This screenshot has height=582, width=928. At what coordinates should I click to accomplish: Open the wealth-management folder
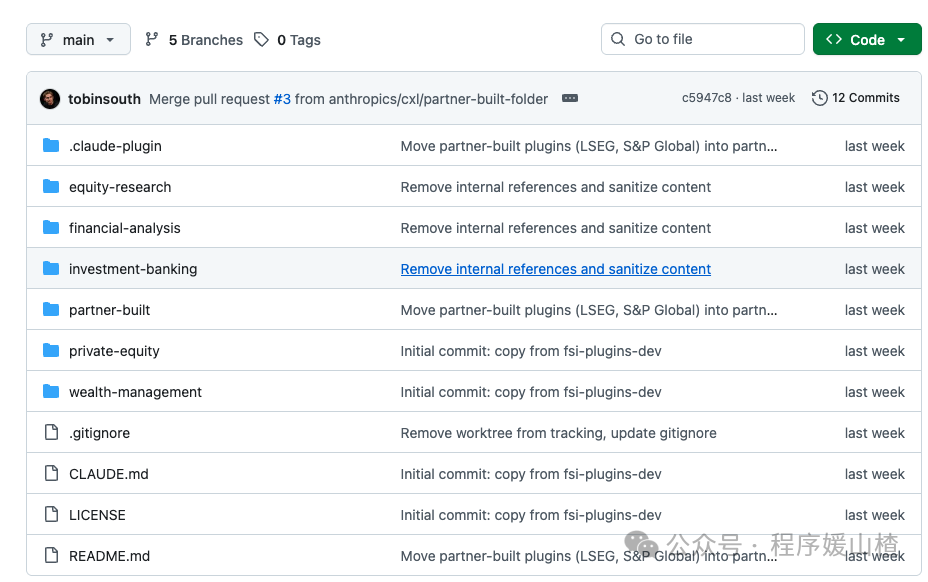(135, 392)
